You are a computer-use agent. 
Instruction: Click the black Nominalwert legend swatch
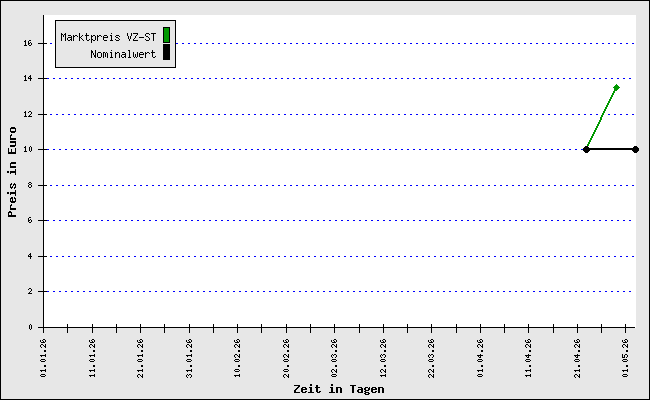click(166, 52)
